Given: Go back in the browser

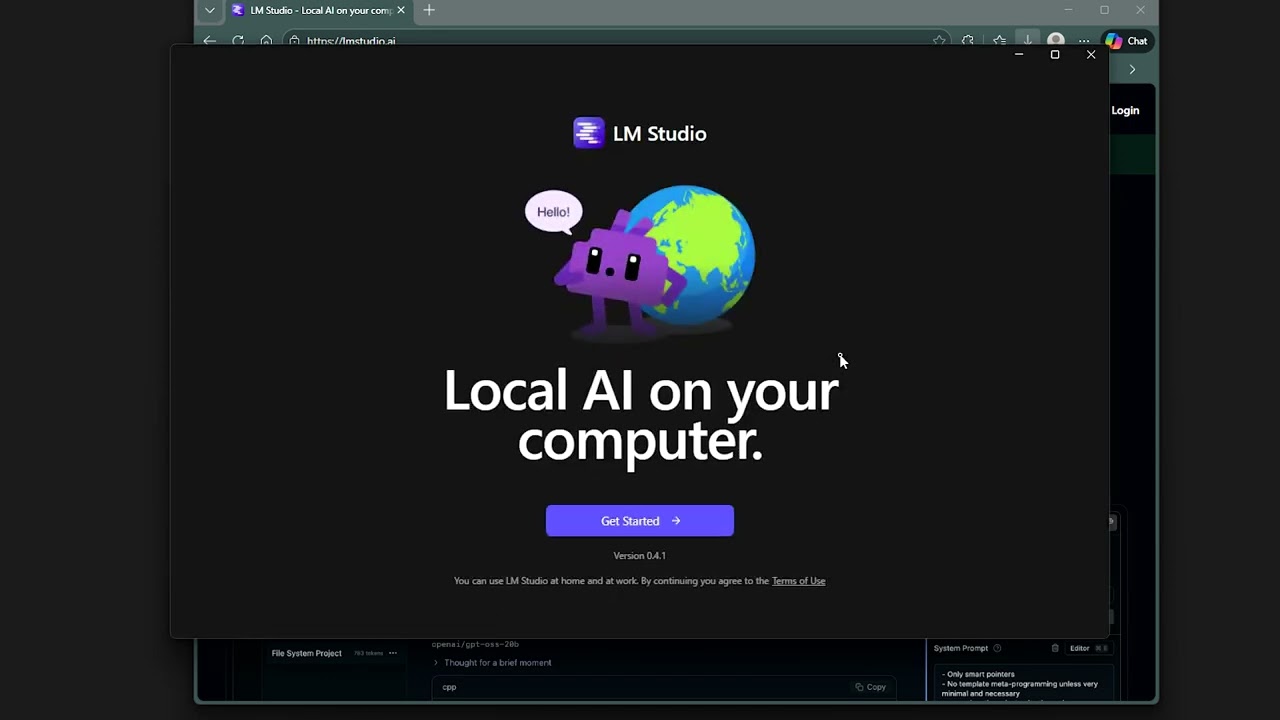Looking at the screenshot, I should coord(209,41).
